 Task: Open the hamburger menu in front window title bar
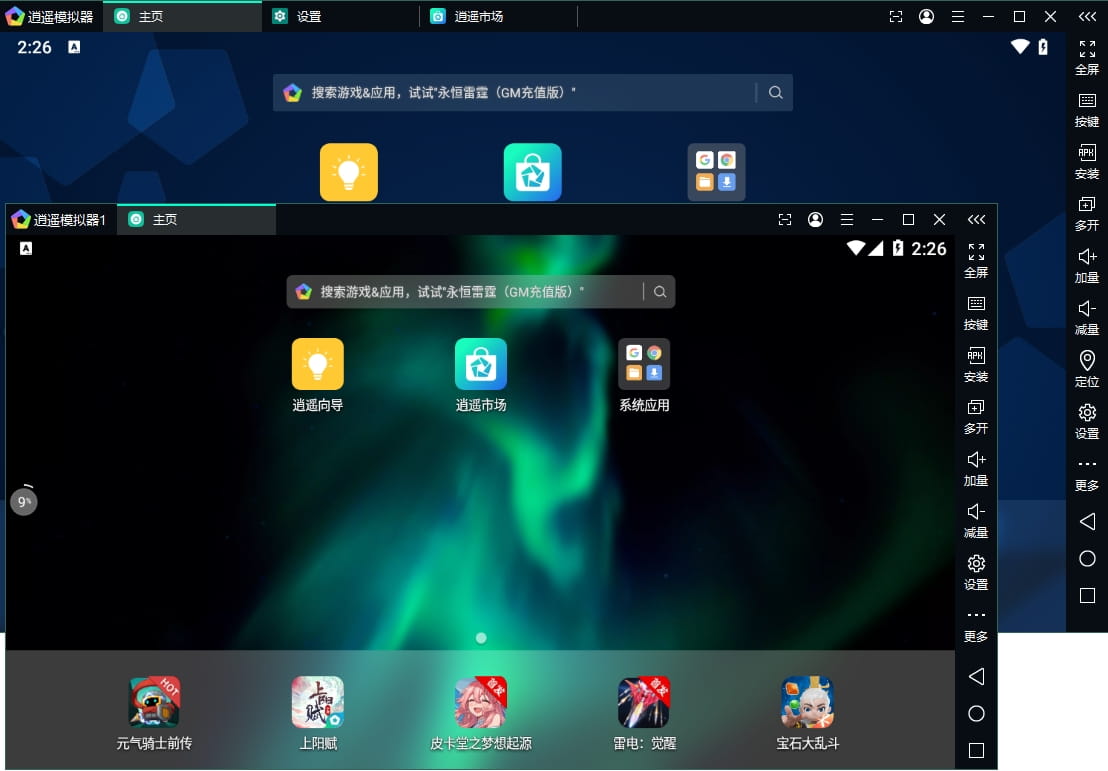pos(847,220)
